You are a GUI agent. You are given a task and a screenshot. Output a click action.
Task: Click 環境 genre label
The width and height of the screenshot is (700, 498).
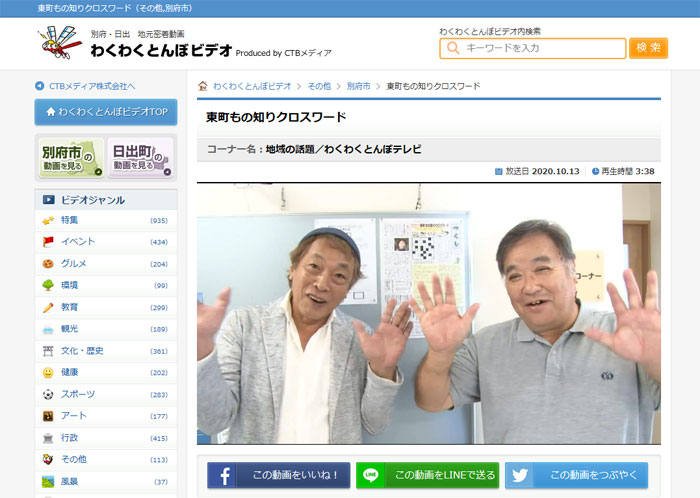(x=70, y=285)
